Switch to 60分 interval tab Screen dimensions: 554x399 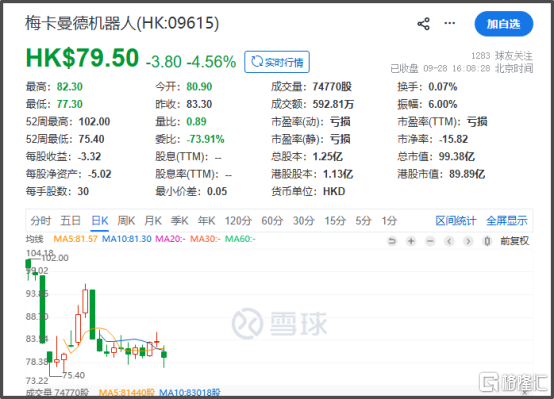point(272,221)
